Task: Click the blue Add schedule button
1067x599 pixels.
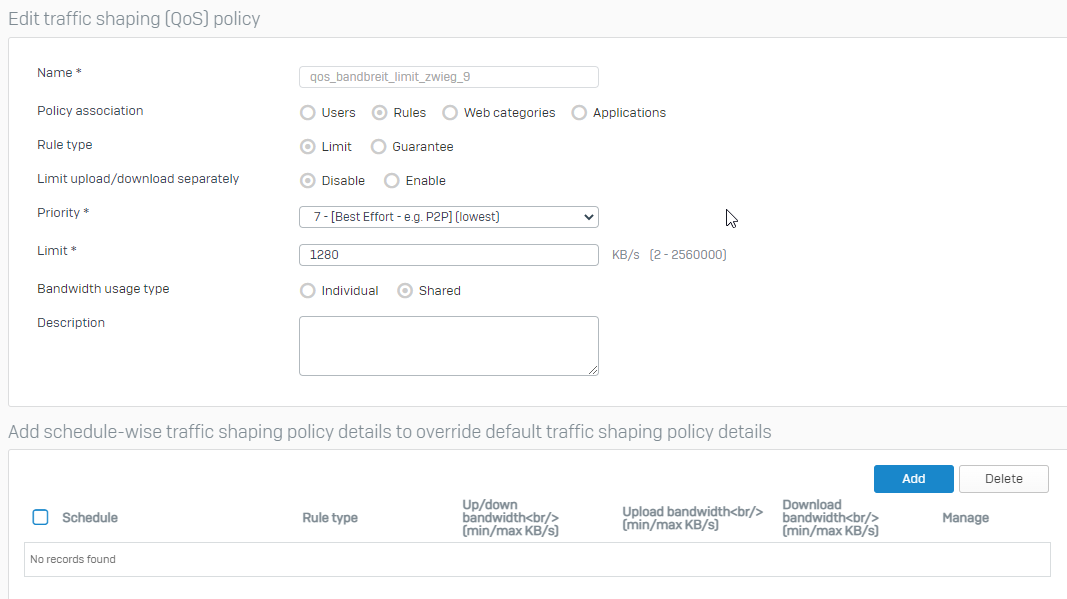Action: click(x=913, y=479)
